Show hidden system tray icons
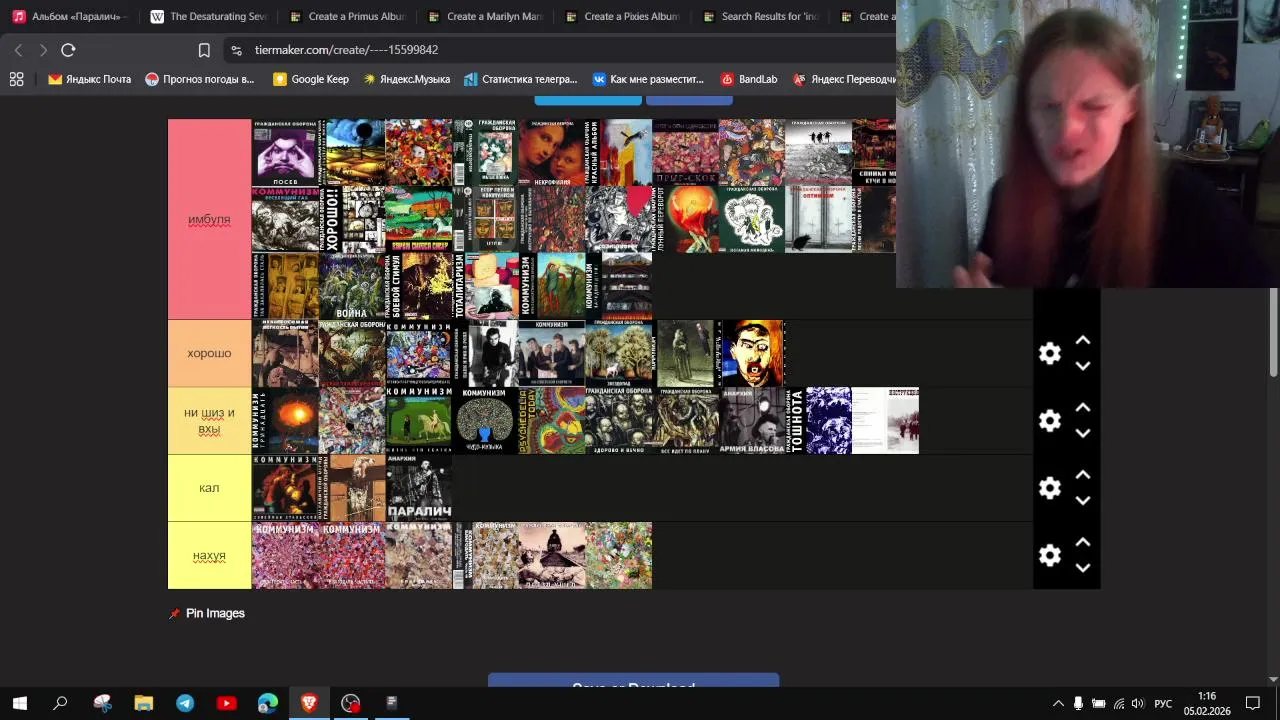This screenshot has width=1280, height=720. (1058, 704)
